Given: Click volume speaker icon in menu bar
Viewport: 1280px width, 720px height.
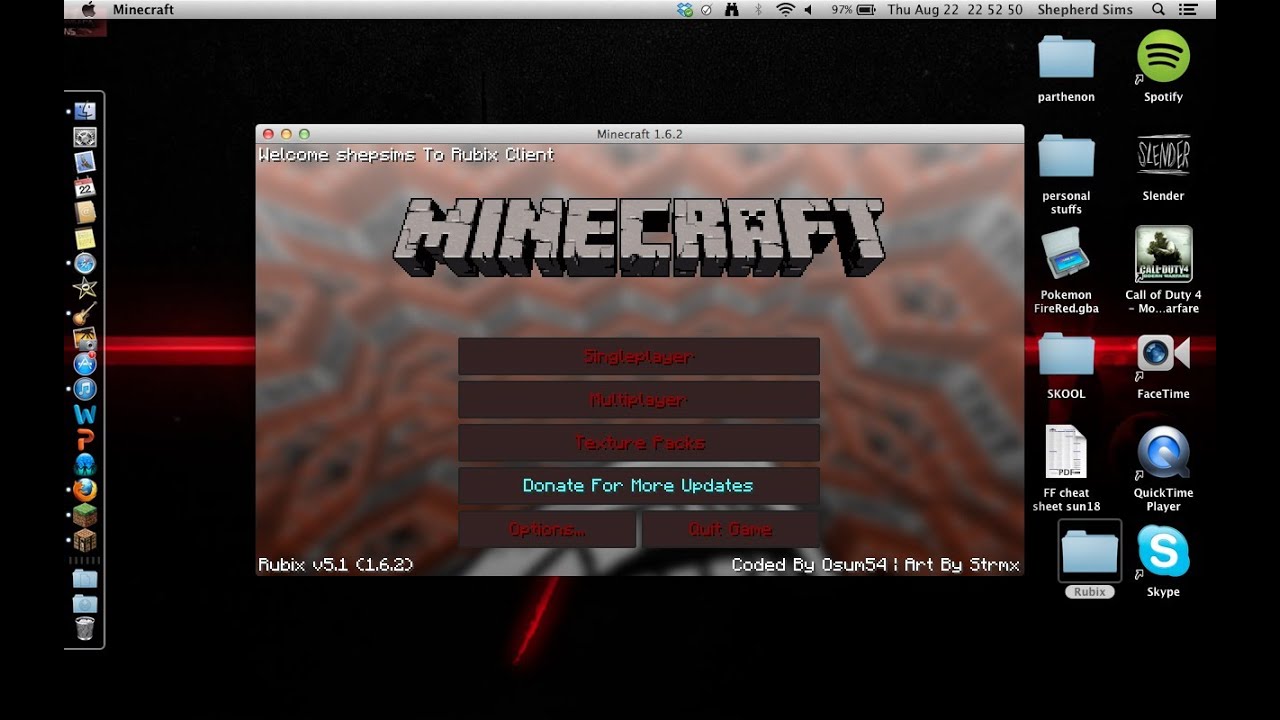Looking at the screenshot, I should coord(809,10).
